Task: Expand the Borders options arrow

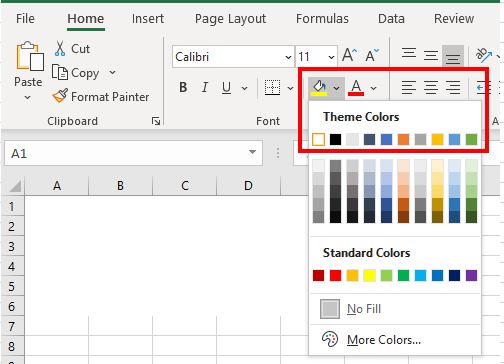Action: click(290, 88)
